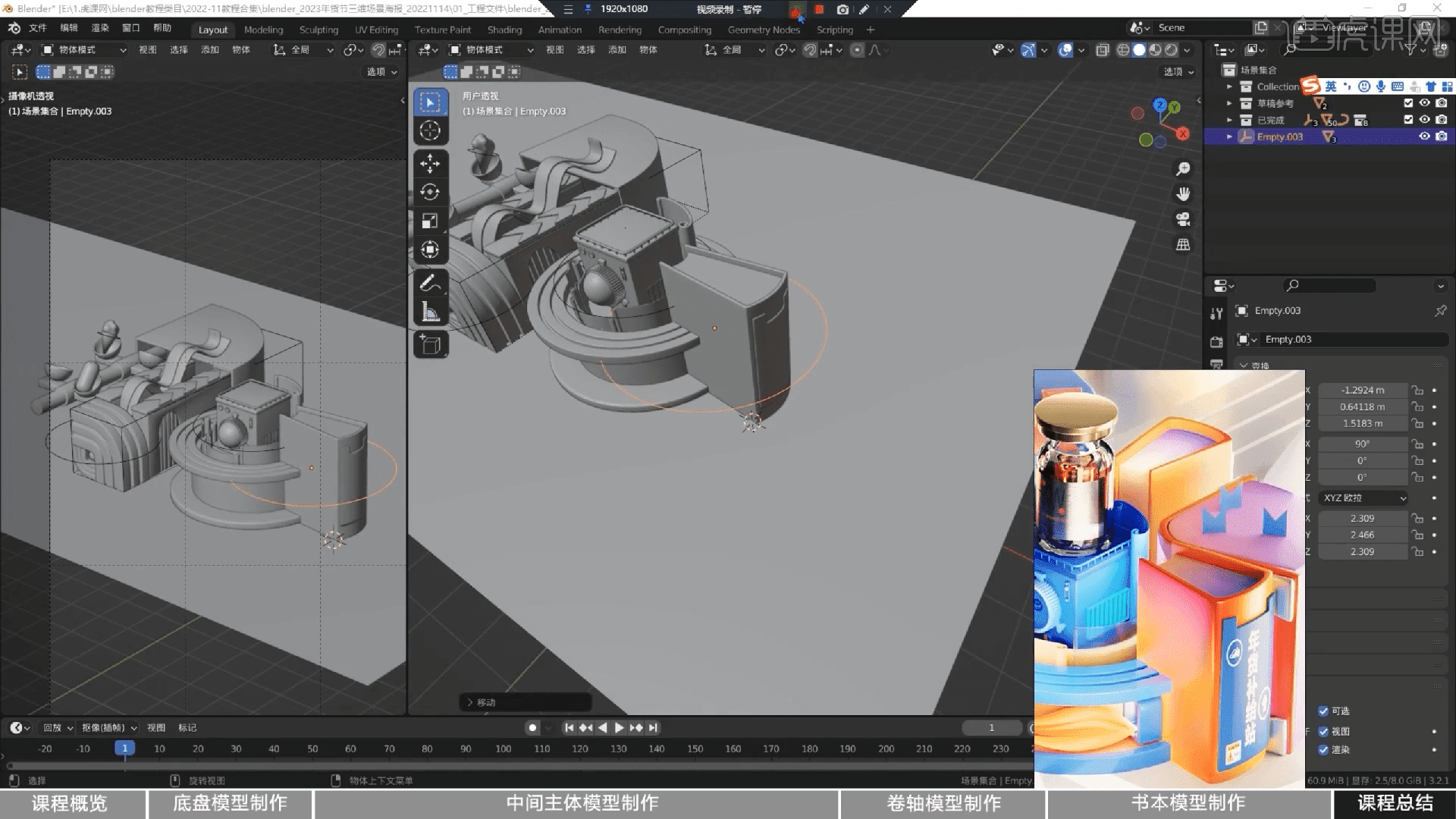Image resolution: width=1456 pixels, height=819 pixels.
Task: Toggle camera view with camera icon
Action: pyautogui.click(x=1183, y=219)
